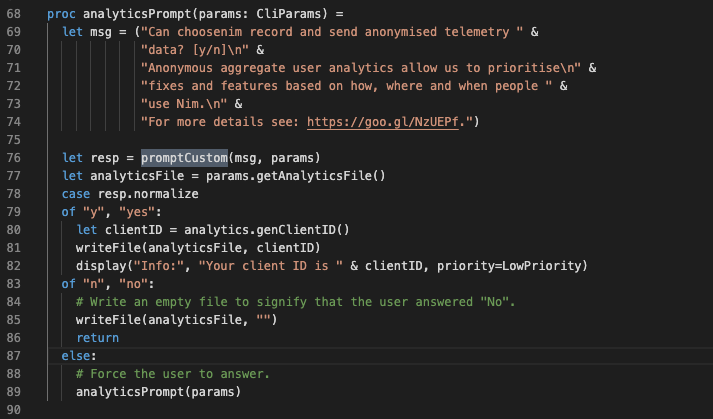The image size is (713, 419).
Task: Click the getAnalyticsFile() call on line 77
Action: 321,176
